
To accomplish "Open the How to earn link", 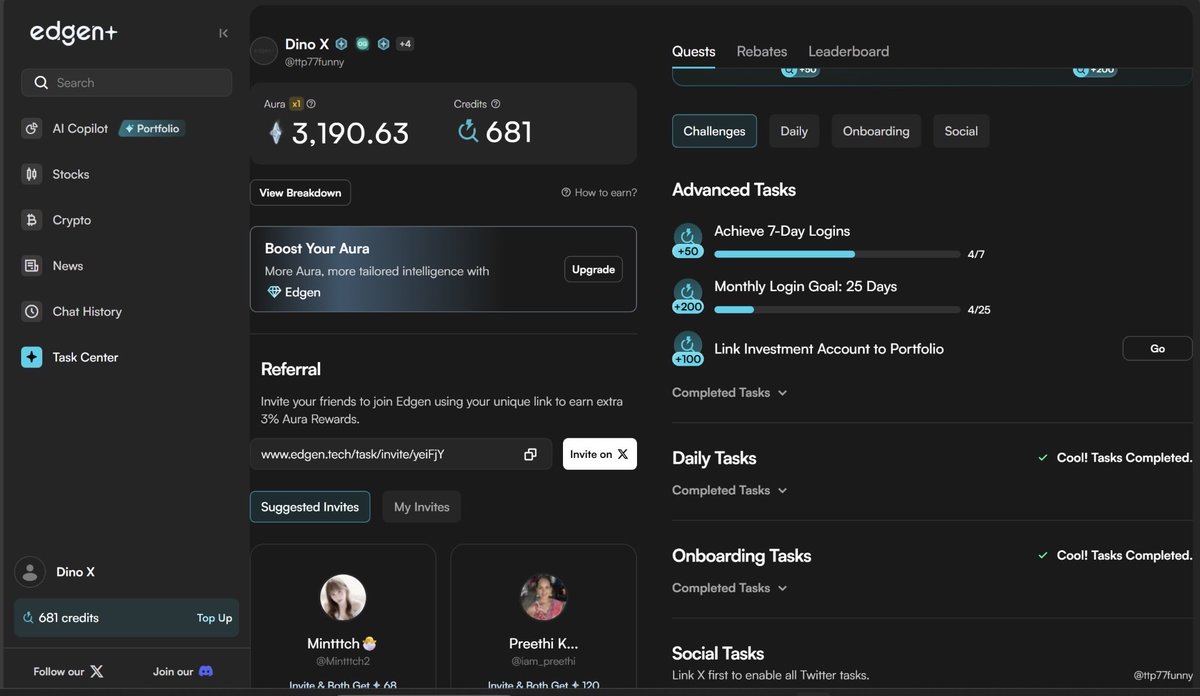I will click(599, 193).
